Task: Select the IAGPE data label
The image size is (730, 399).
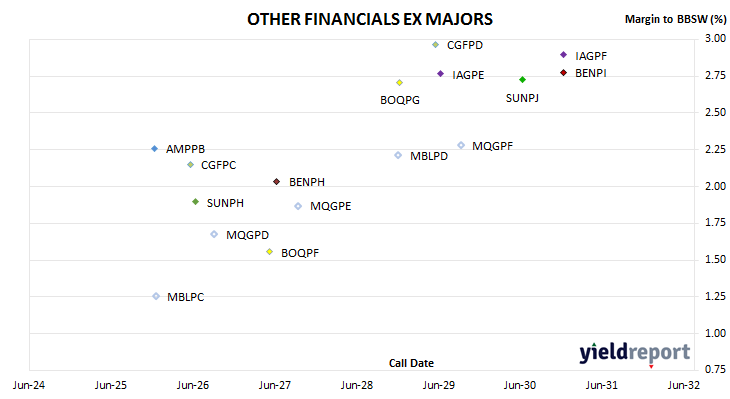Action: 468,75
